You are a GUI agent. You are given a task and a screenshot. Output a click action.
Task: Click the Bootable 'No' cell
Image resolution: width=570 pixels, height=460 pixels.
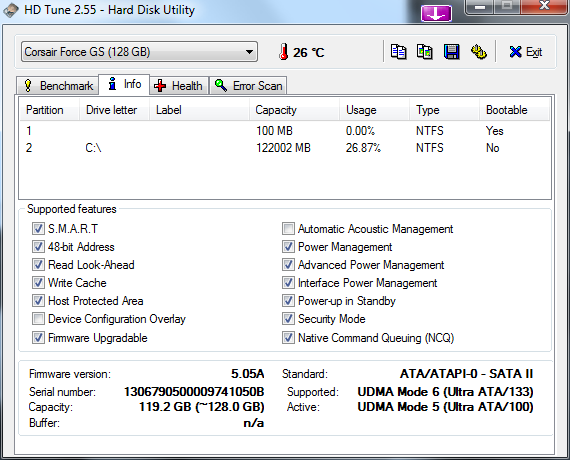(x=493, y=148)
